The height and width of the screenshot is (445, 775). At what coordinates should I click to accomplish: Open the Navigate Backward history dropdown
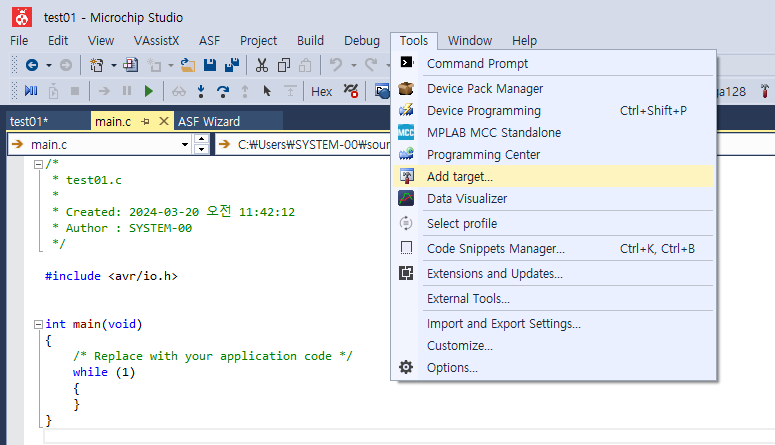pos(48,65)
